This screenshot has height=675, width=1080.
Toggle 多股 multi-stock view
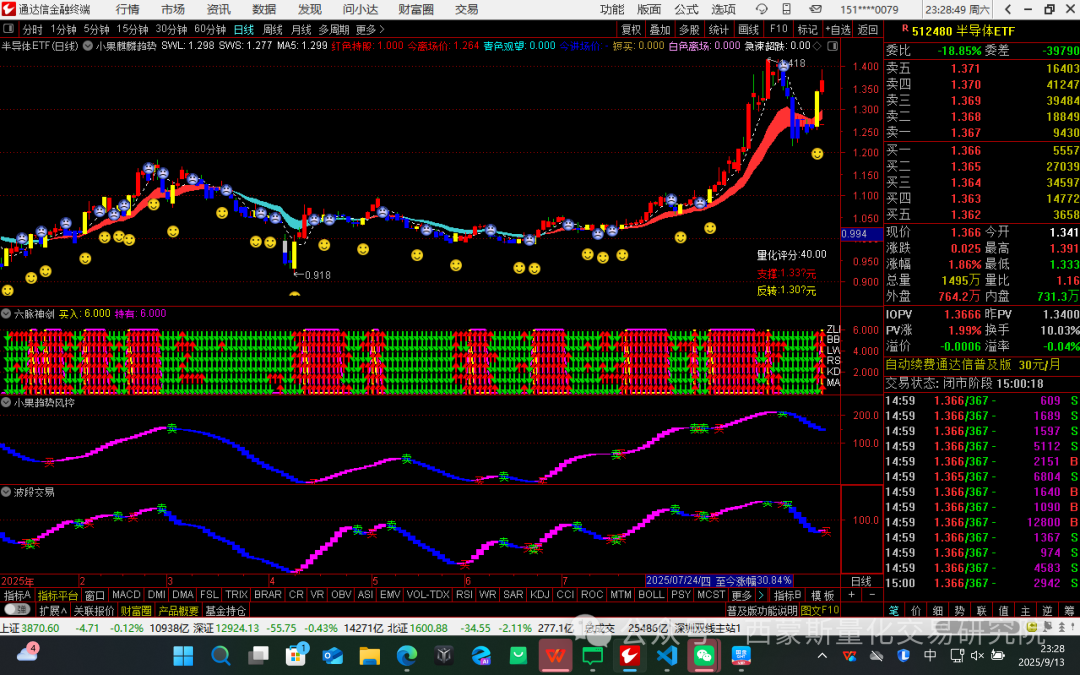click(x=689, y=30)
